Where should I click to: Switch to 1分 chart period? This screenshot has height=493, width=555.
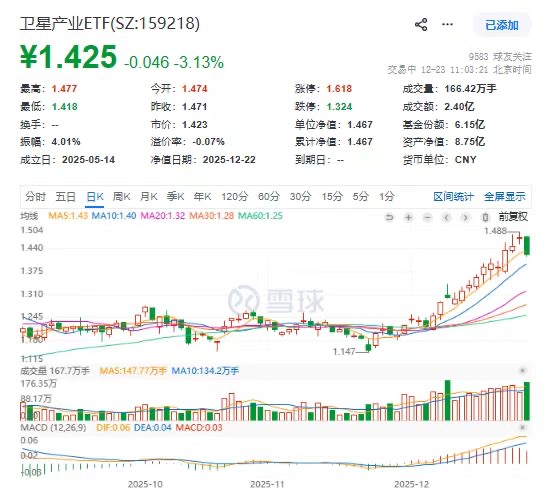(x=387, y=196)
